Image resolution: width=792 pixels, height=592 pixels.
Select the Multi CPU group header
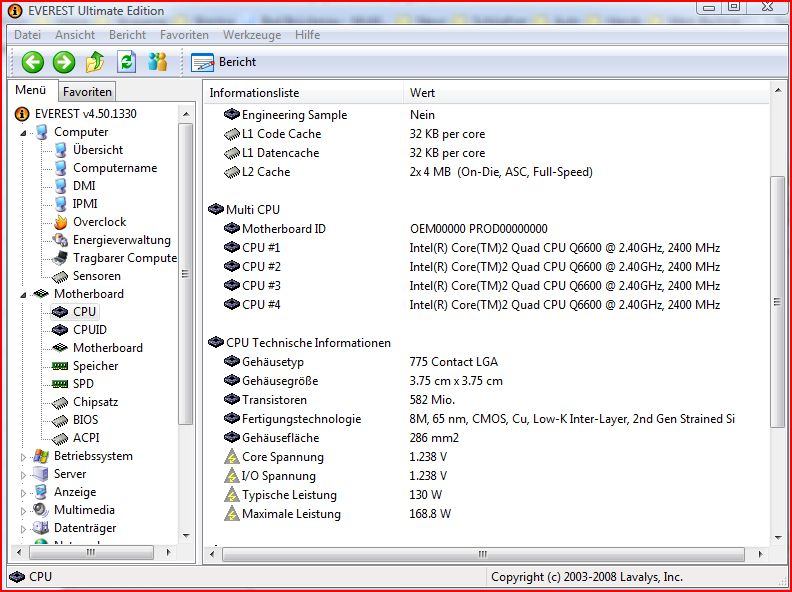[487, 210]
